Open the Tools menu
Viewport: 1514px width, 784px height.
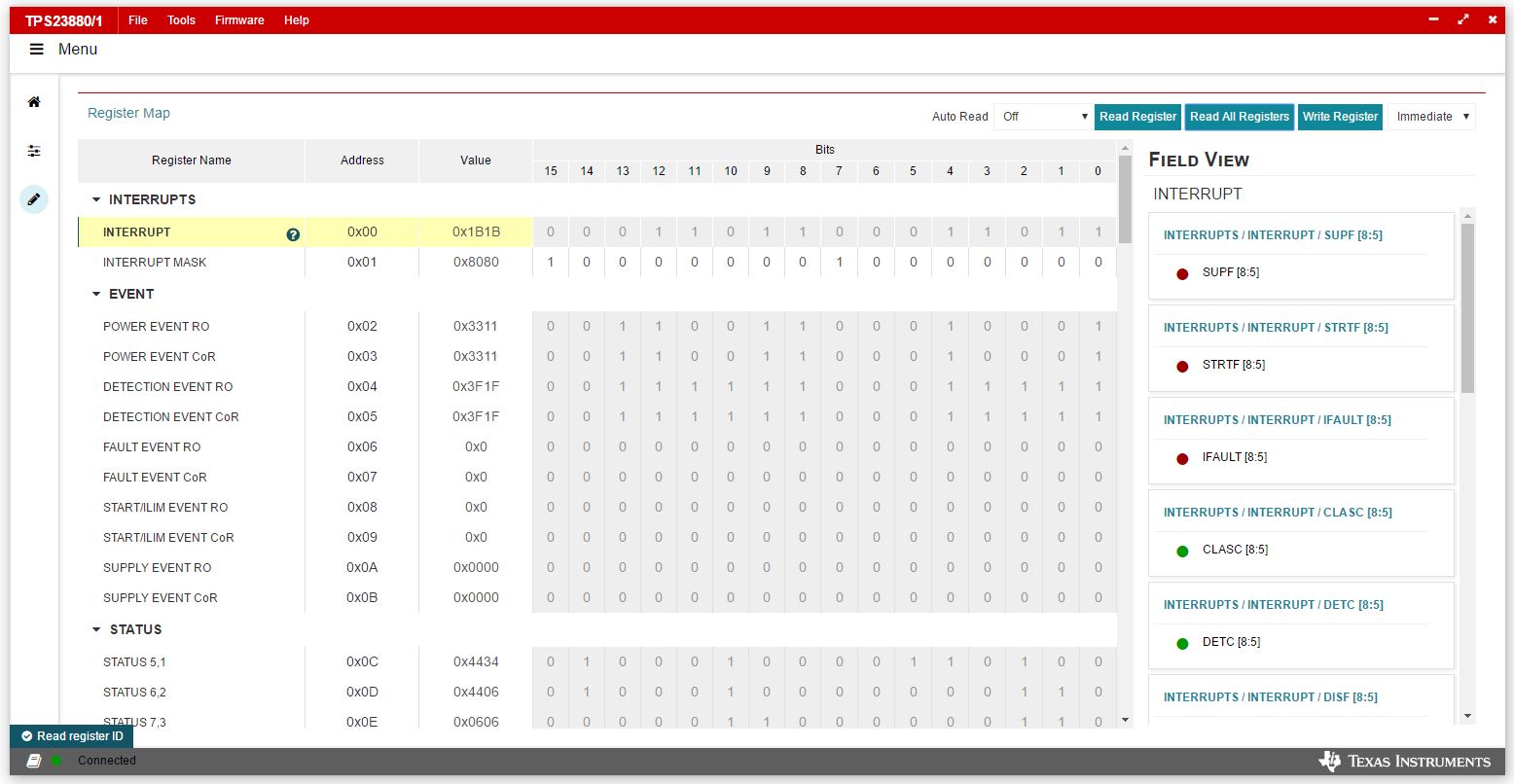pyautogui.click(x=181, y=20)
